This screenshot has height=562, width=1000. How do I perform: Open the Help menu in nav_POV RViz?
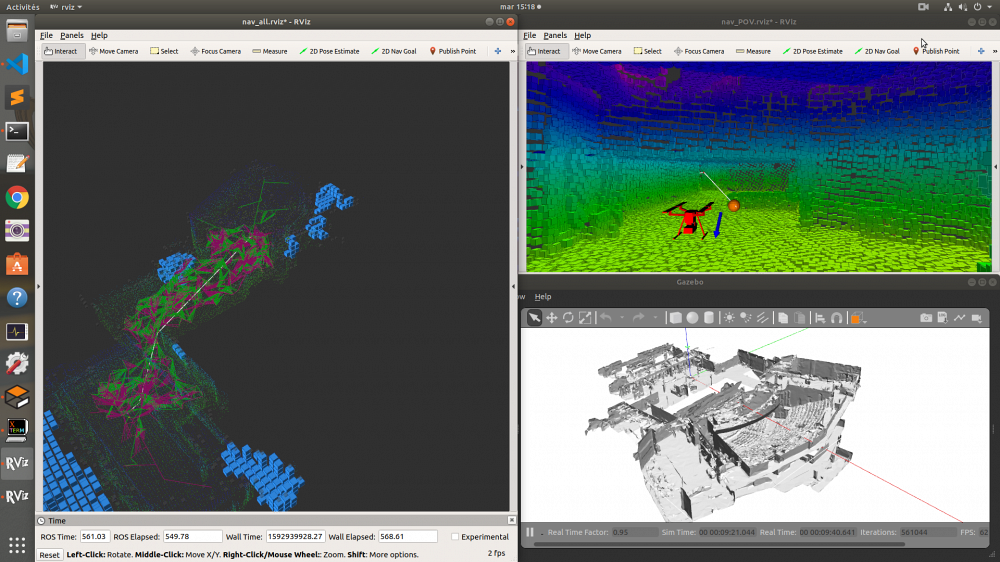tap(582, 35)
